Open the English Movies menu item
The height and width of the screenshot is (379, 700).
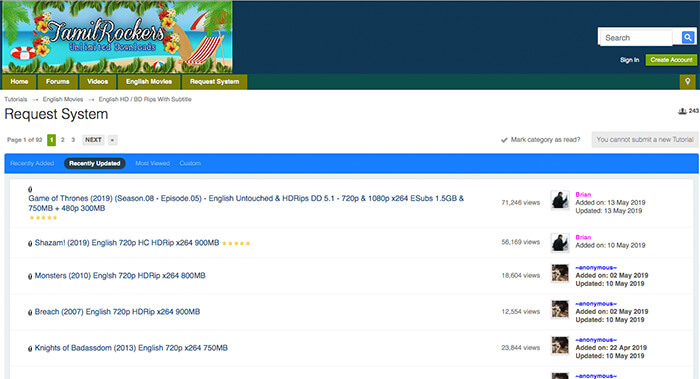coord(149,82)
